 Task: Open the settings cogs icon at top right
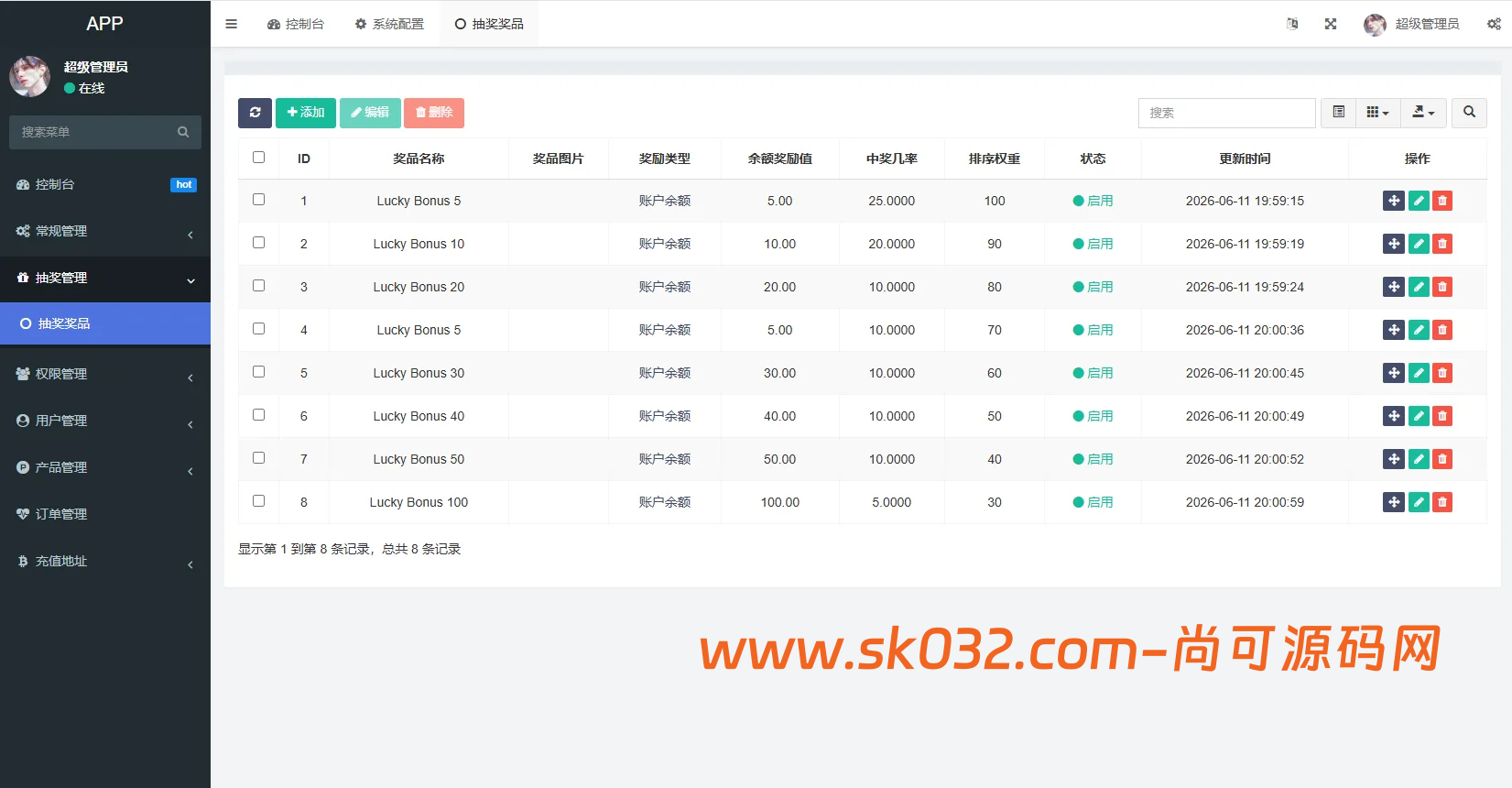(1494, 24)
